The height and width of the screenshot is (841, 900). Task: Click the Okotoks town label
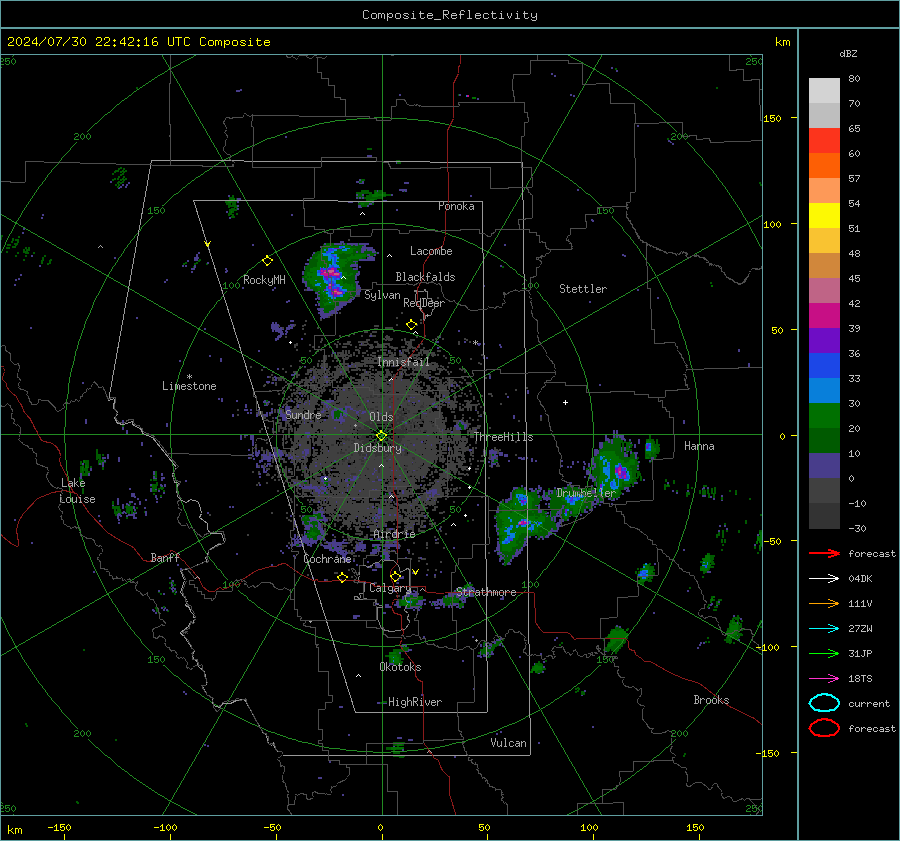tap(400, 667)
